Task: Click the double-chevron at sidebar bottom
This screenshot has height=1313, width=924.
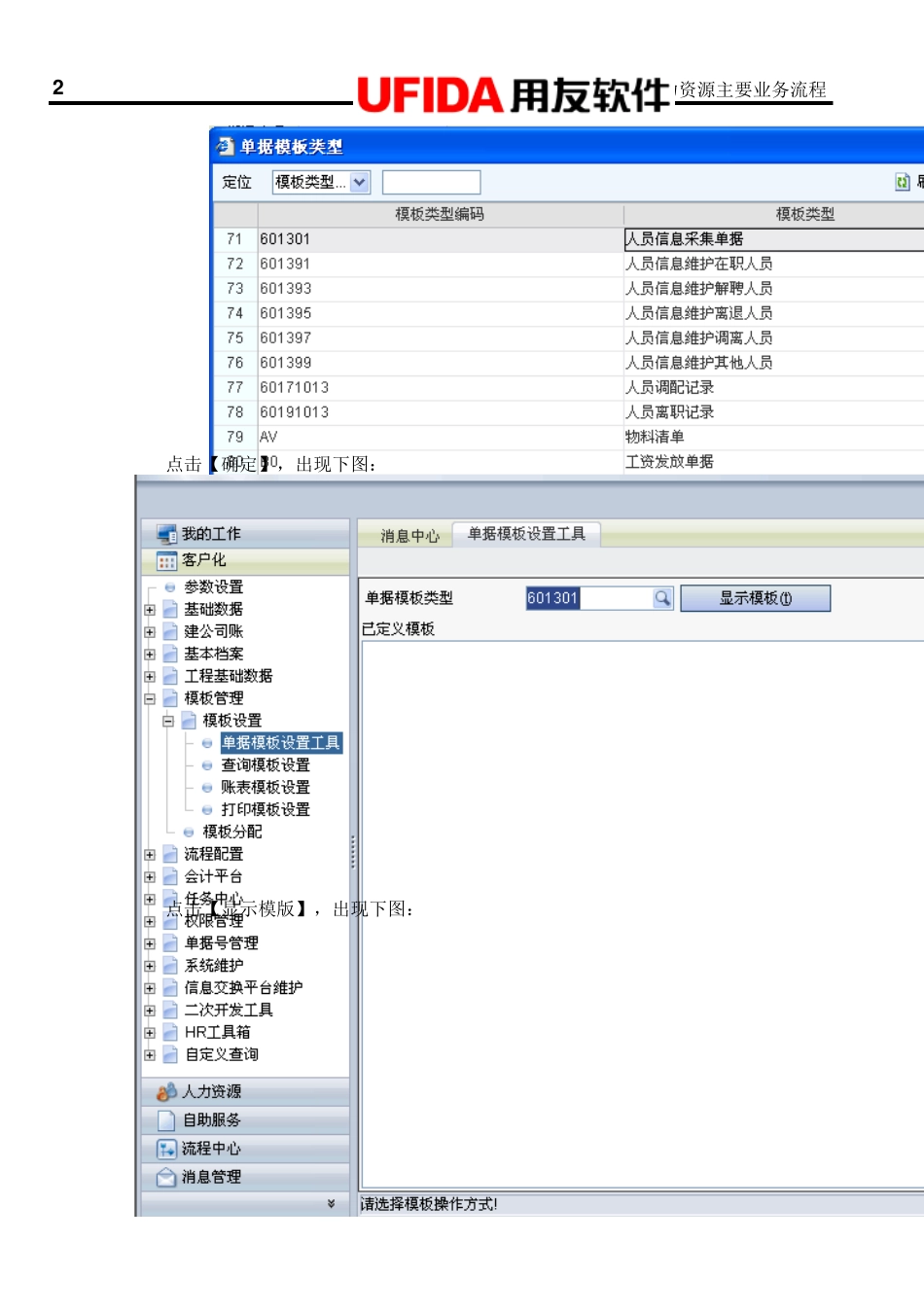Action: tap(331, 1204)
